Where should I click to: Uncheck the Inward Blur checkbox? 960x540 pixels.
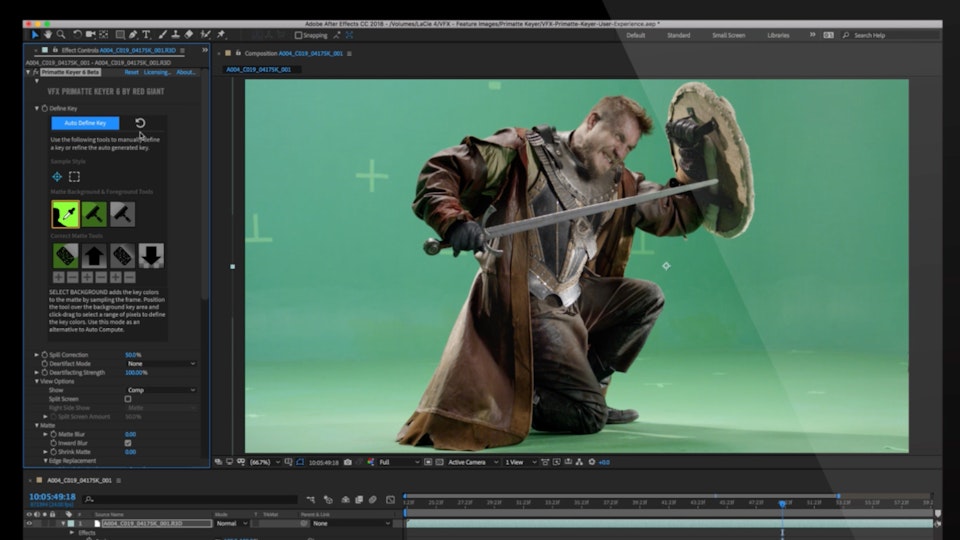pyautogui.click(x=128, y=443)
